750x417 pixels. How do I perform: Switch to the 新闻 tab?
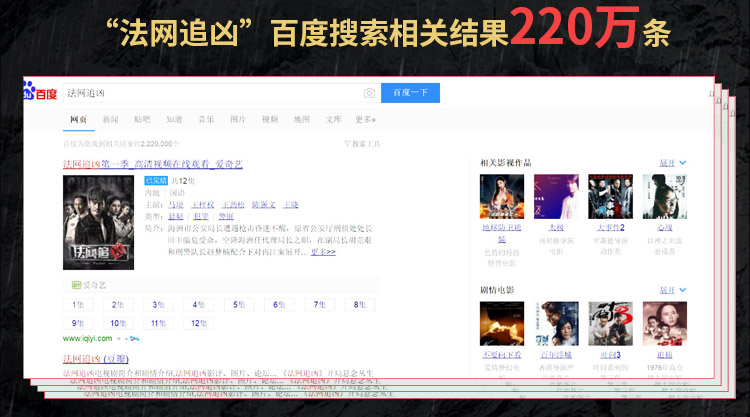point(110,120)
